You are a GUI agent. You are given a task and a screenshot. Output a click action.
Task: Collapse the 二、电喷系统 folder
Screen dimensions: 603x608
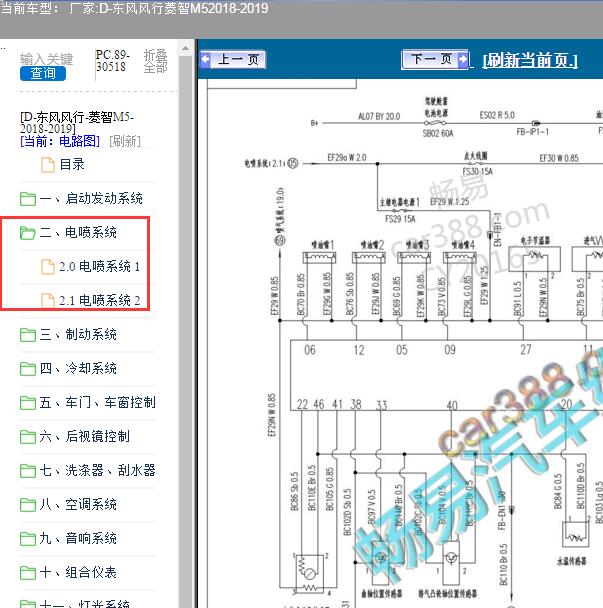pyautogui.click(x=78, y=232)
